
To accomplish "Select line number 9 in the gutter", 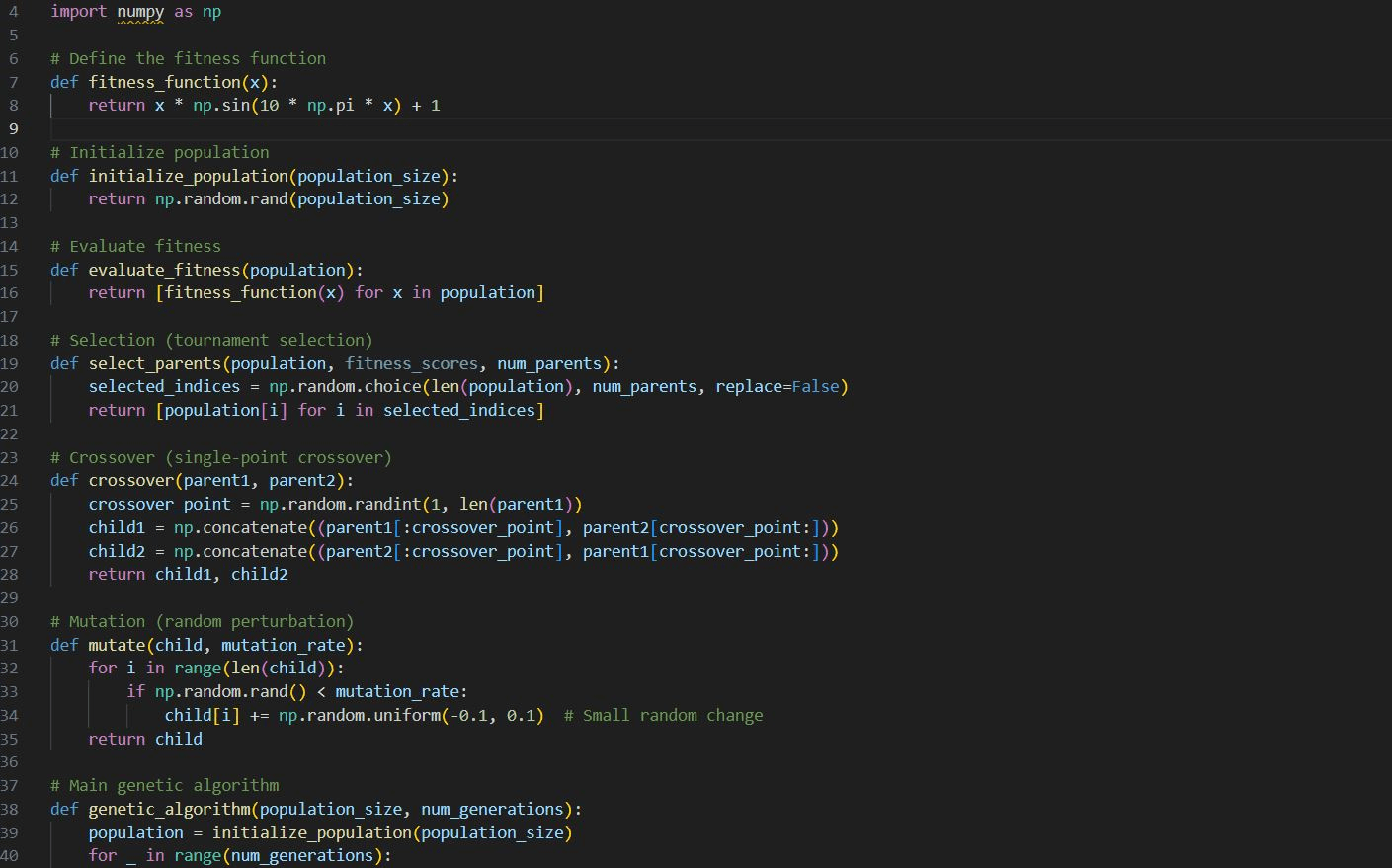I will [13, 128].
